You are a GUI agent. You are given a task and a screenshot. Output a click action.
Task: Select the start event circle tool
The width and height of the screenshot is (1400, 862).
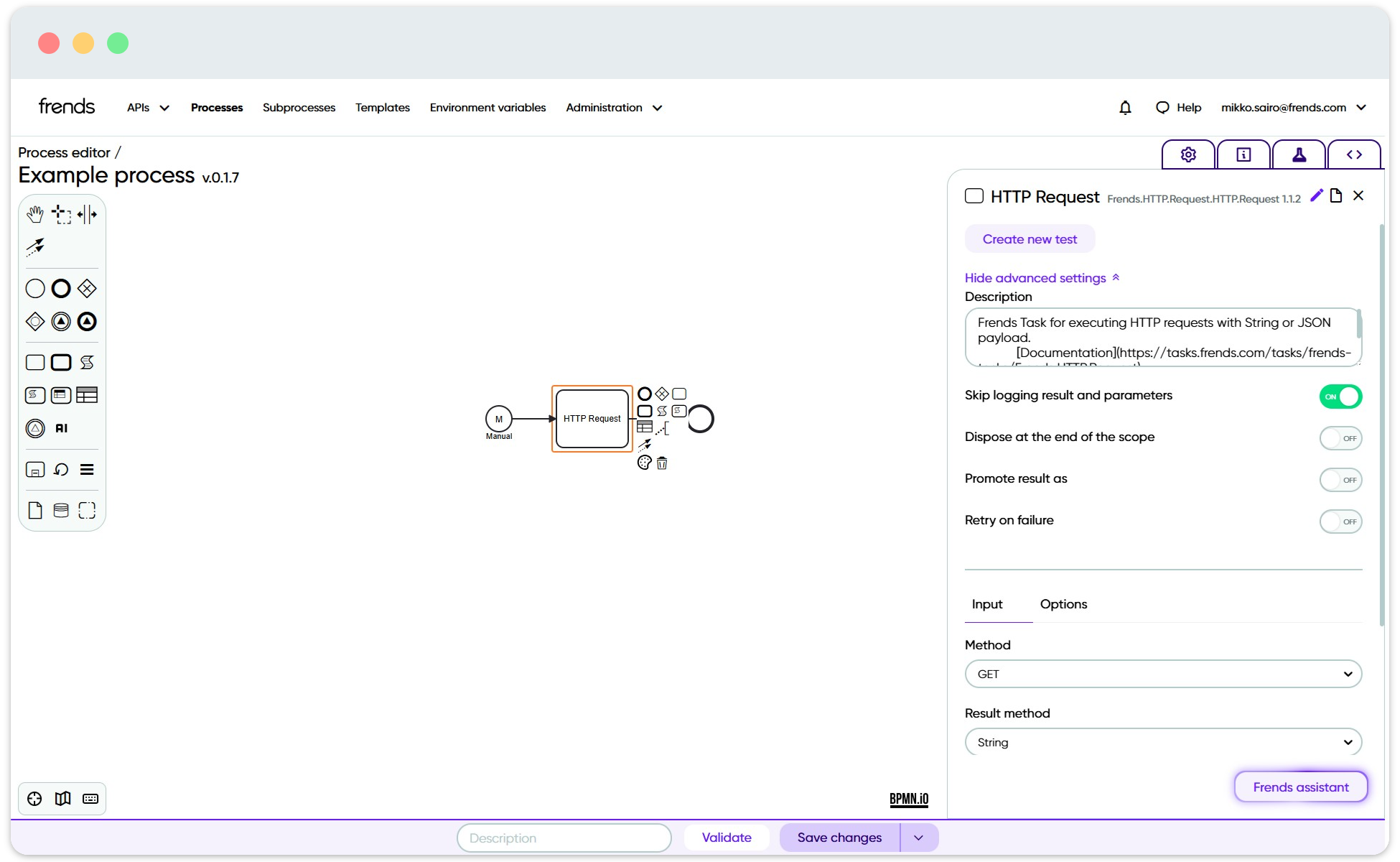[x=34, y=288]
